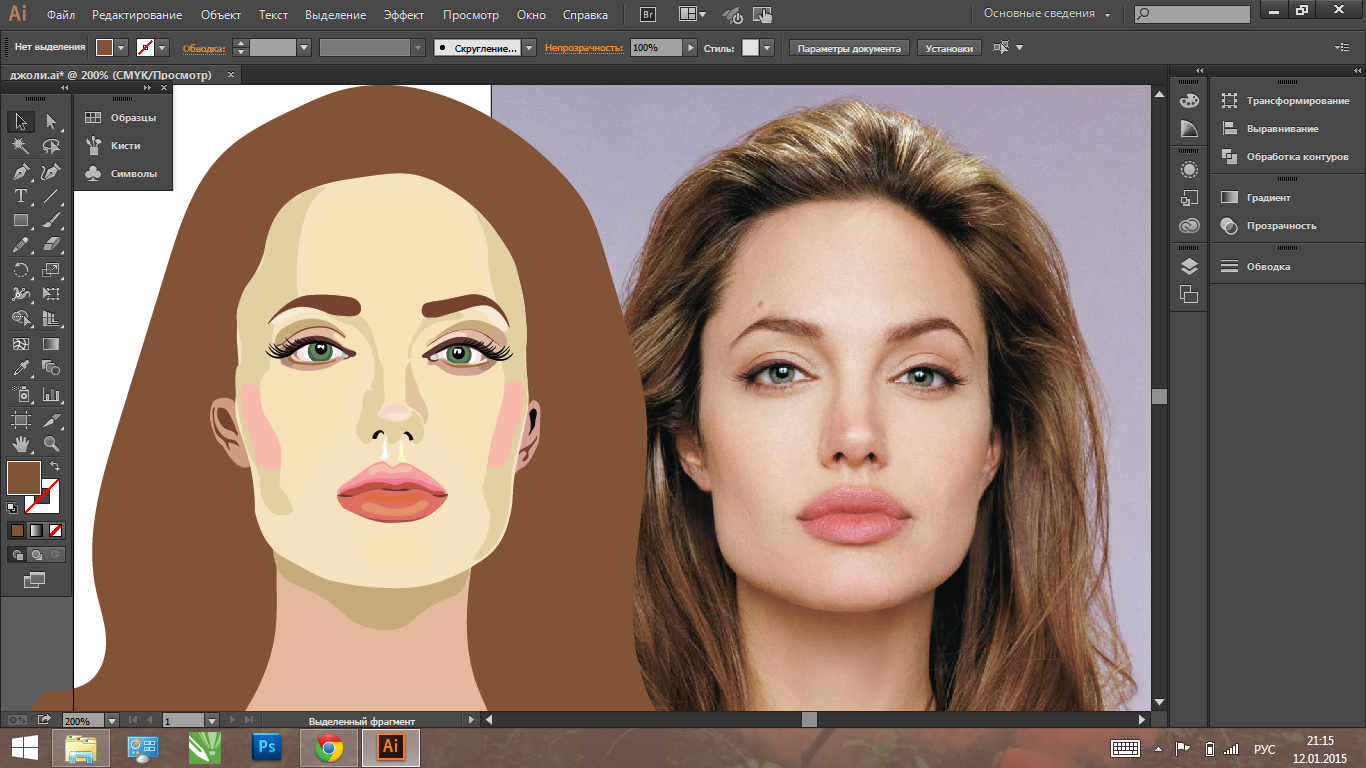The height and width of the screenshot is (768, 1366).
Task: Open the Эффект menu
Action: click(x=403, y=15)
